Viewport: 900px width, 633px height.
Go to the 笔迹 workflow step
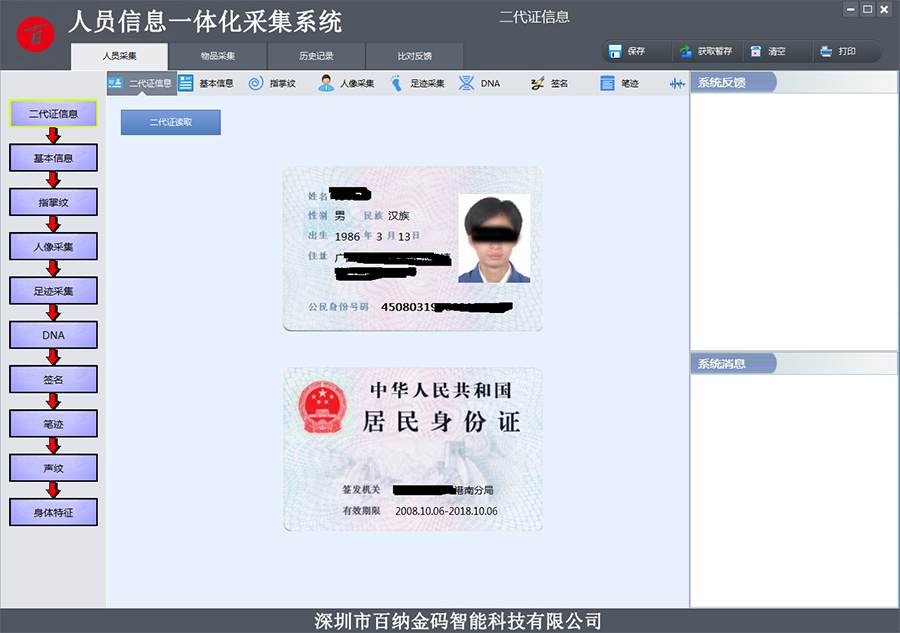pyautogui.click(x=53, y=424)
